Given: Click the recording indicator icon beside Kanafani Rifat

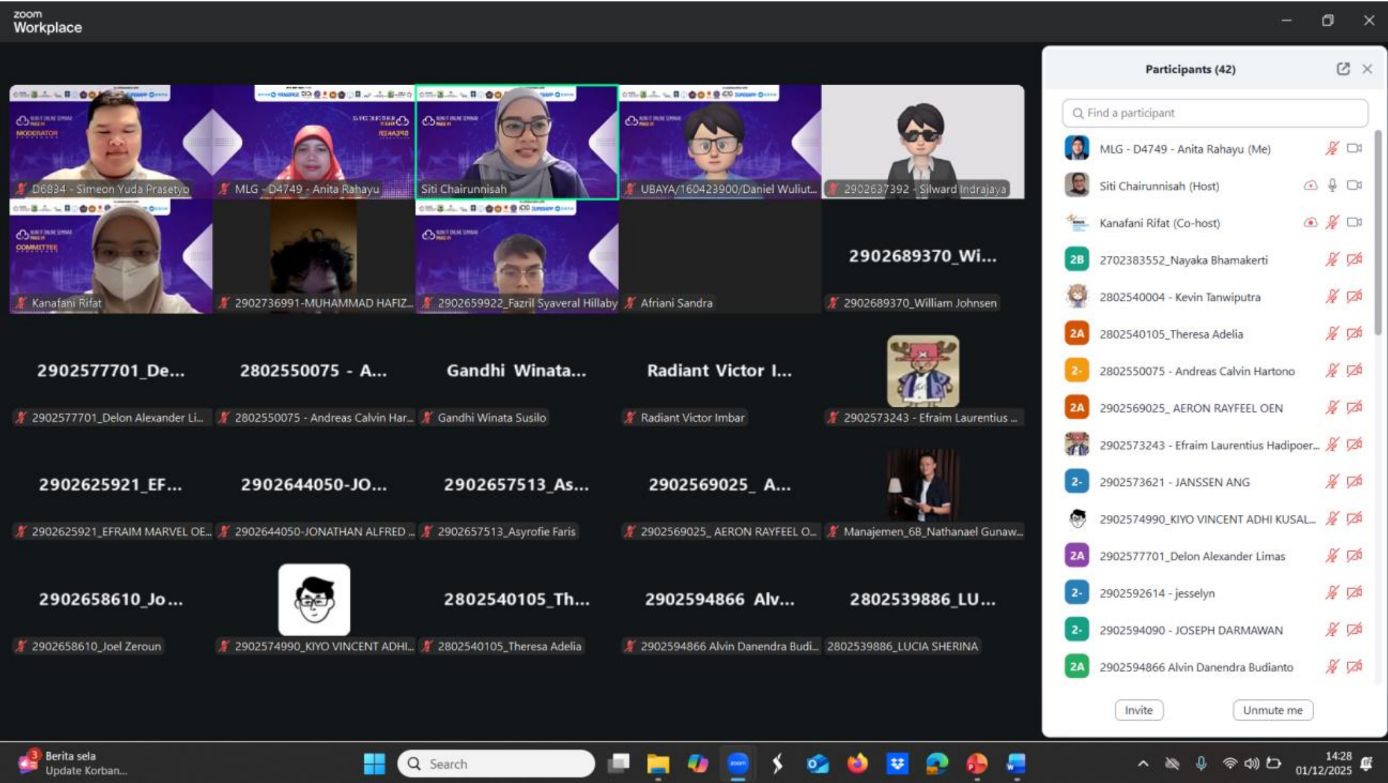Looking at the screenshot, I should (x=1310, y=223).
